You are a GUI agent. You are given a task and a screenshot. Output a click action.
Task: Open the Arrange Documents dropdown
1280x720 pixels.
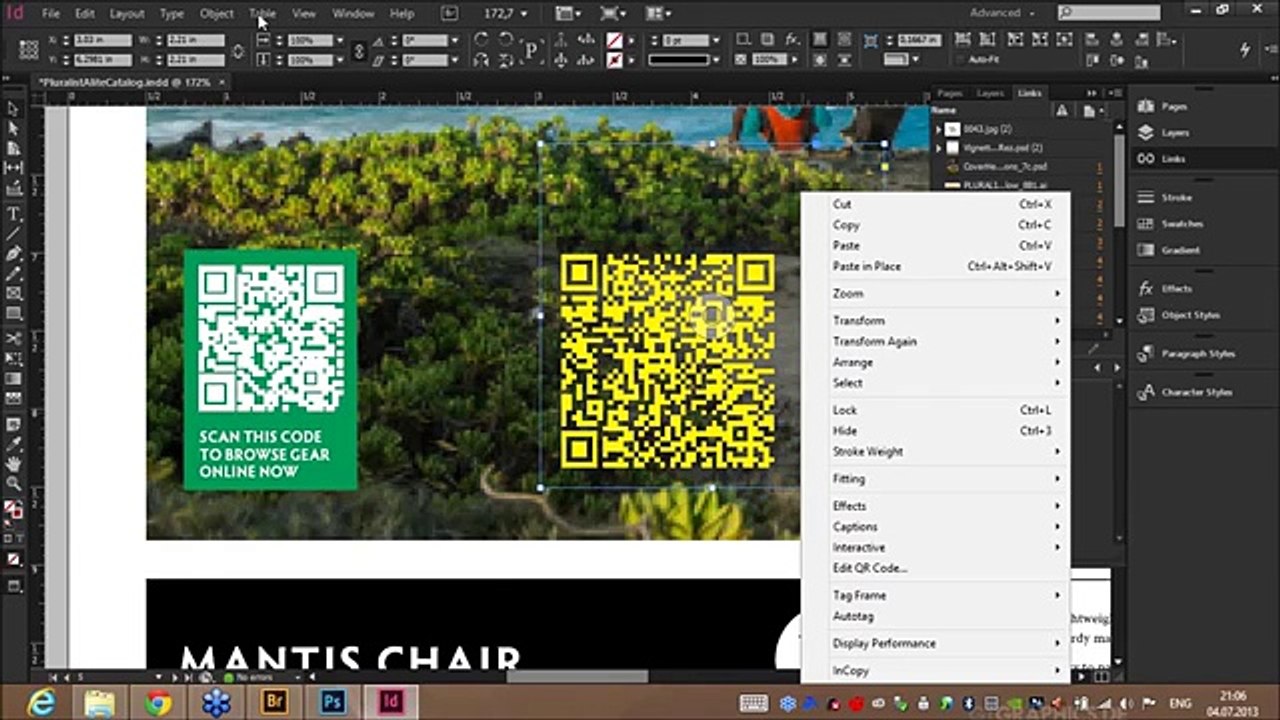pyautogui.click(x=659, y=14)
